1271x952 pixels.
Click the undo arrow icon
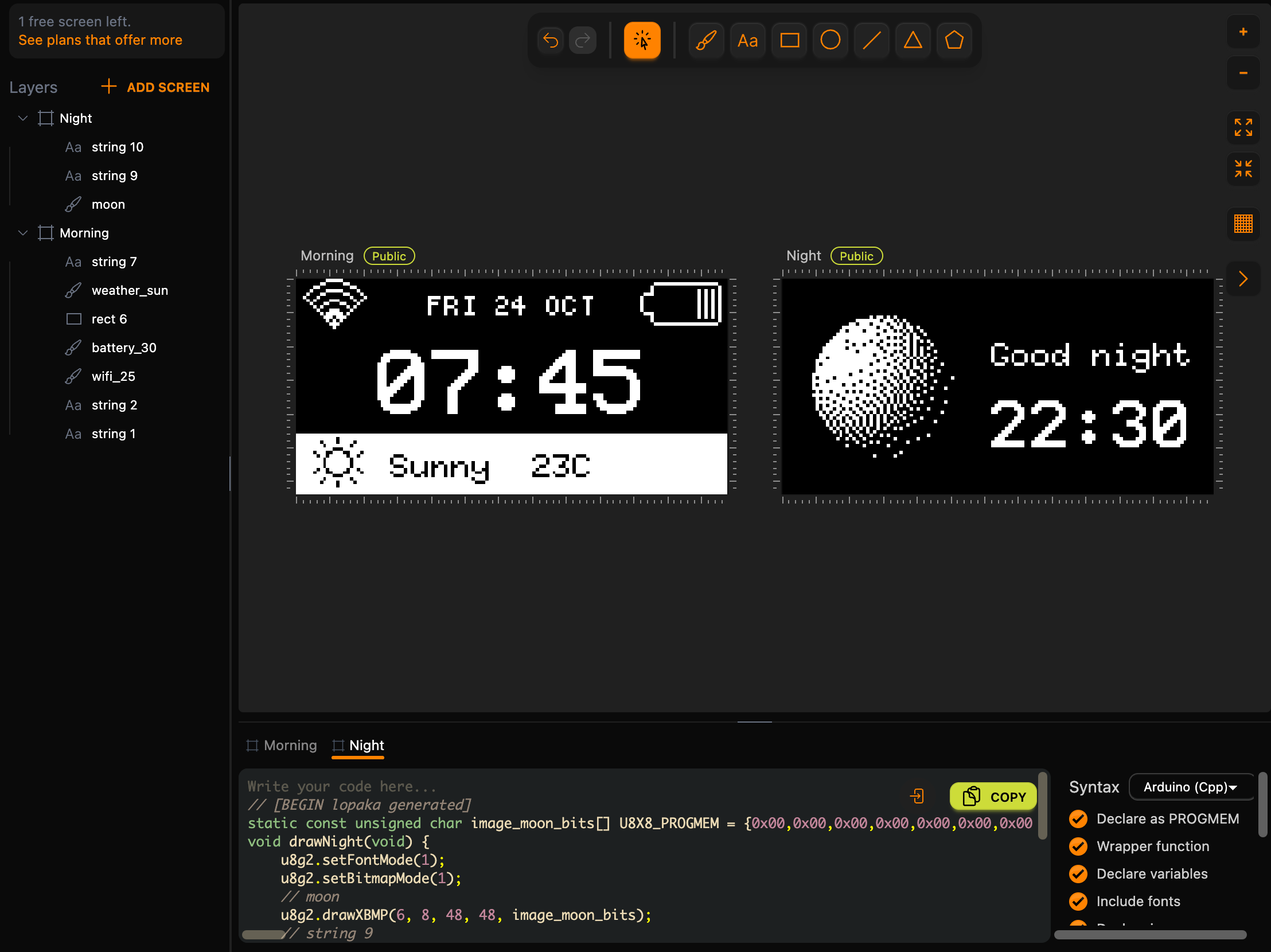coord(551,40)
